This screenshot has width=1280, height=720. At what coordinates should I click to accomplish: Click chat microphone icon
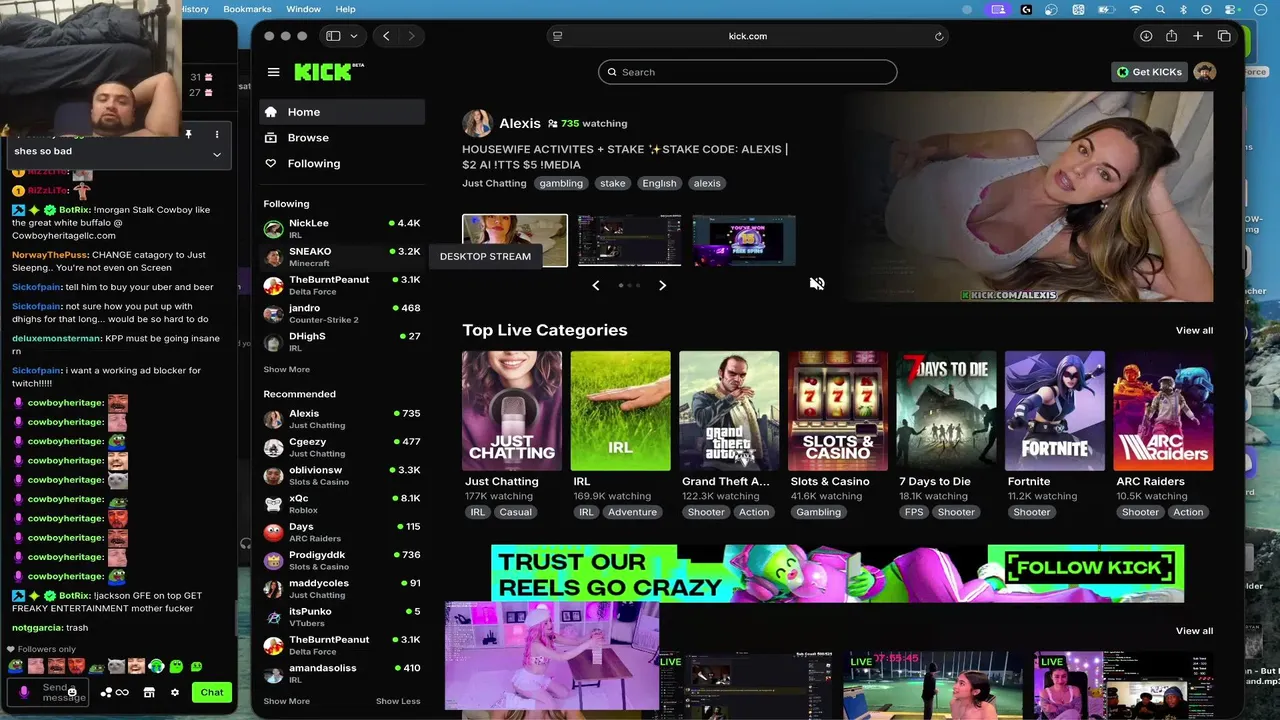[x=24, y=692]
